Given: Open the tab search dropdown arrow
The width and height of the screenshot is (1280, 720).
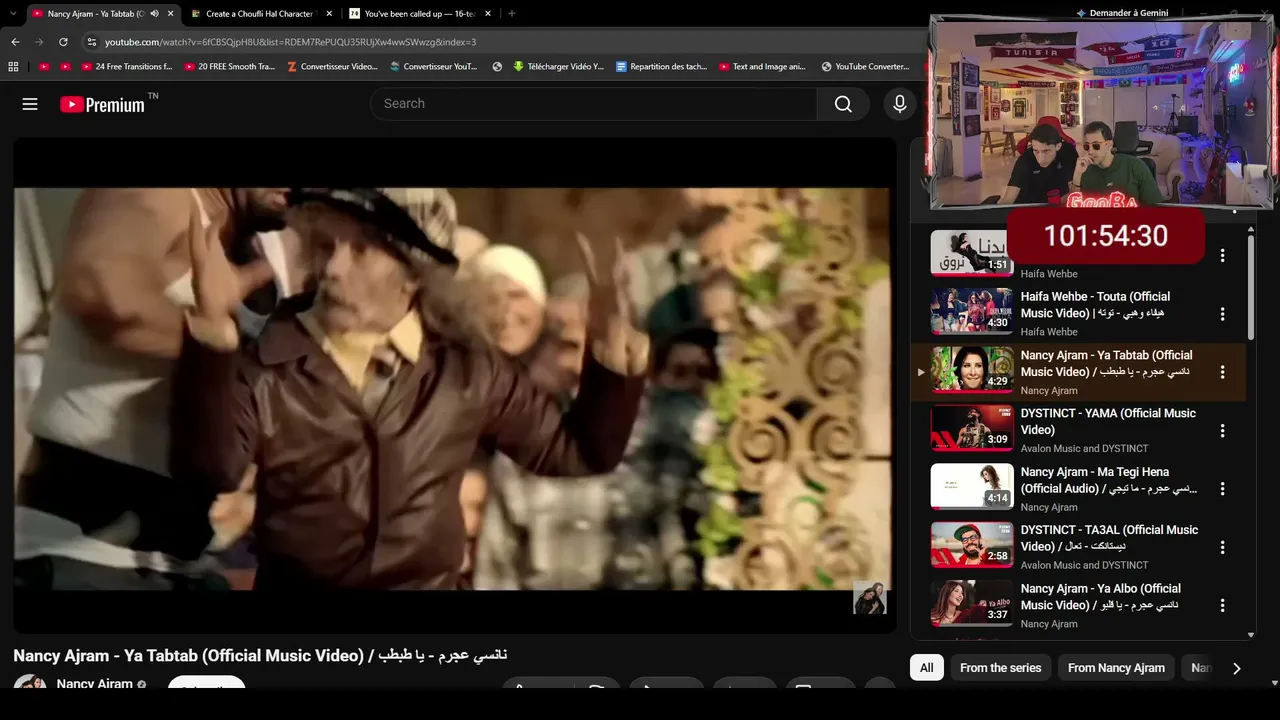Looking at the screenshot, I should pos(12,14).
